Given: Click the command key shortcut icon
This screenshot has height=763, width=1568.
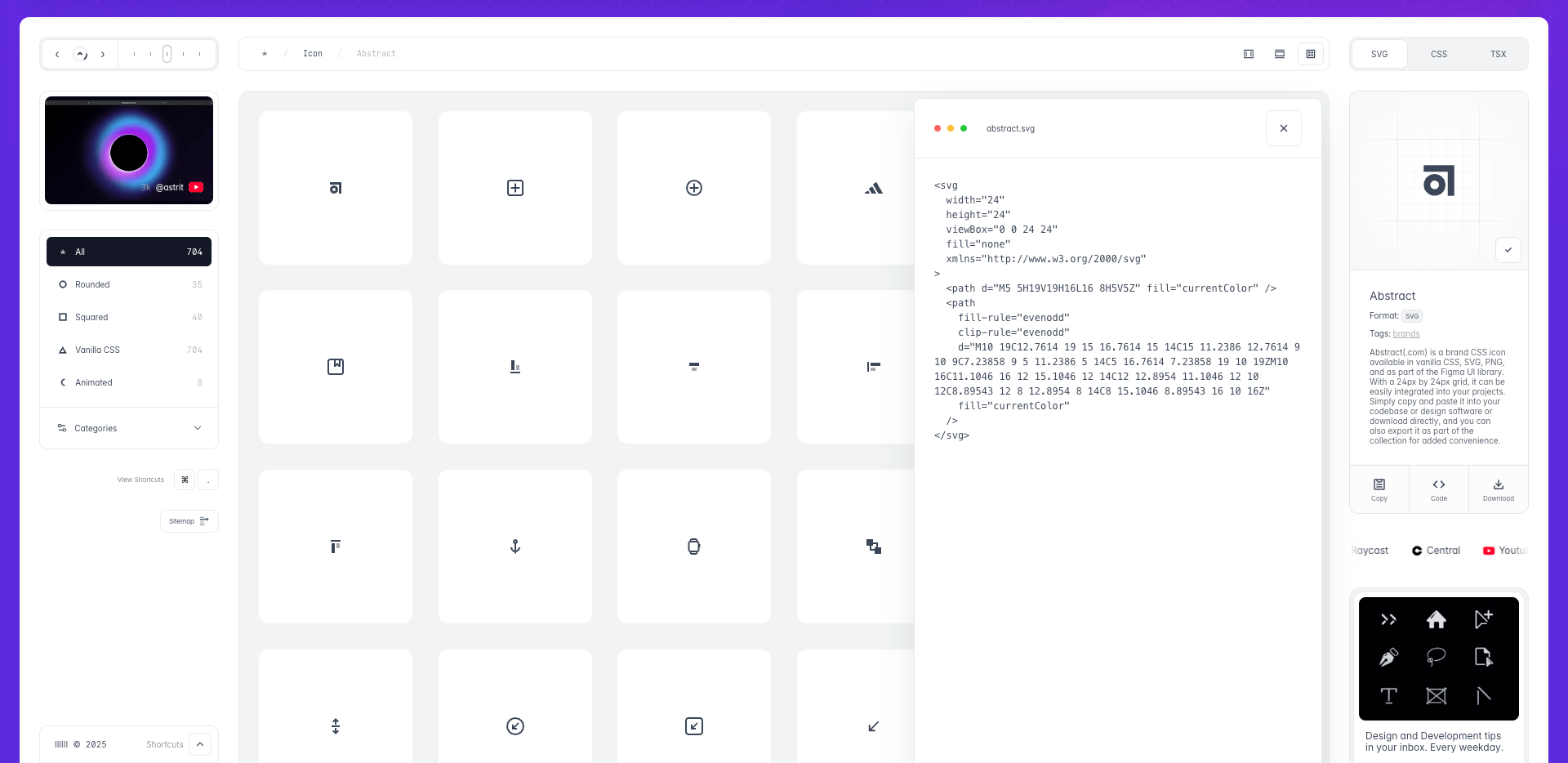Looking at the screenshot, I should pyautogui.click(x=185, y=480).
